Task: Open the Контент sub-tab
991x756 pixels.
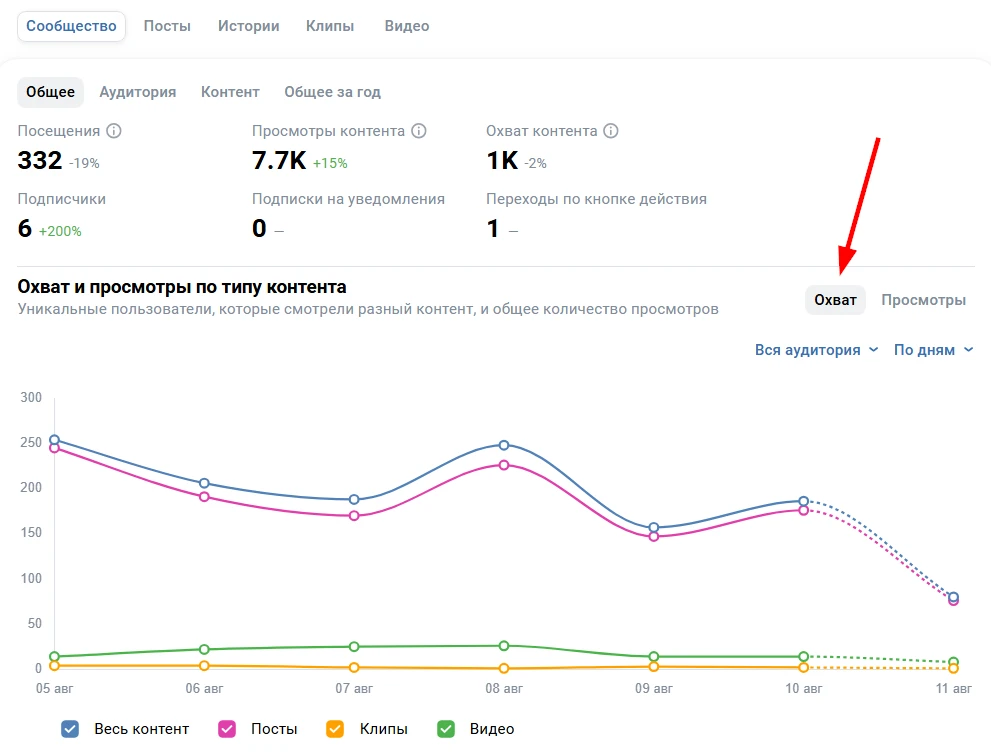Action: coord(230,92)
